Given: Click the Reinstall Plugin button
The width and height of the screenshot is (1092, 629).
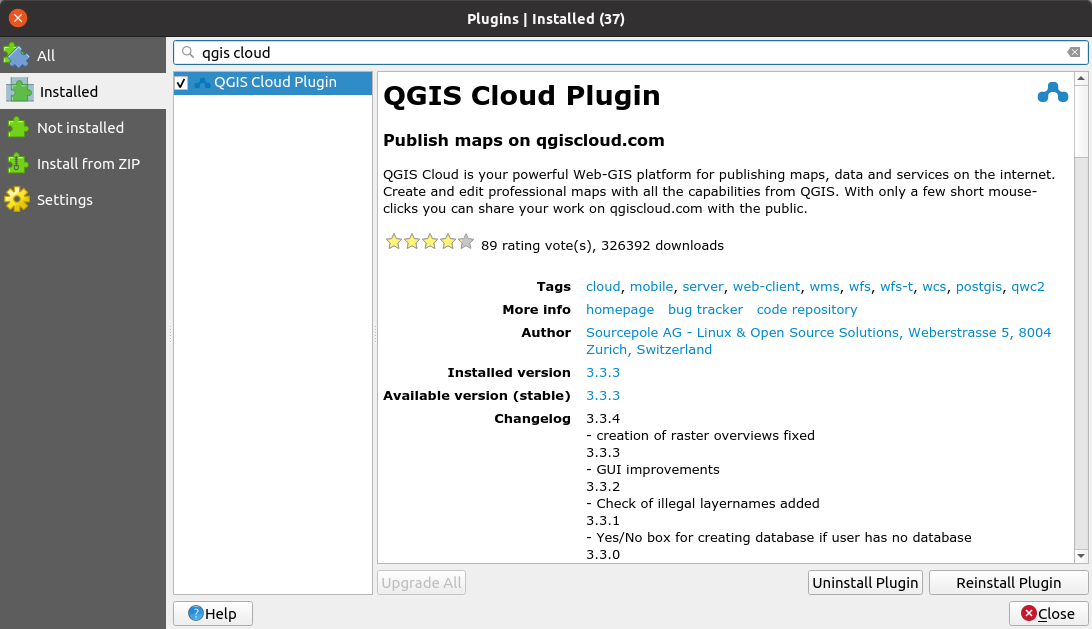Looking at the screenshot, I should (1008, 583).
